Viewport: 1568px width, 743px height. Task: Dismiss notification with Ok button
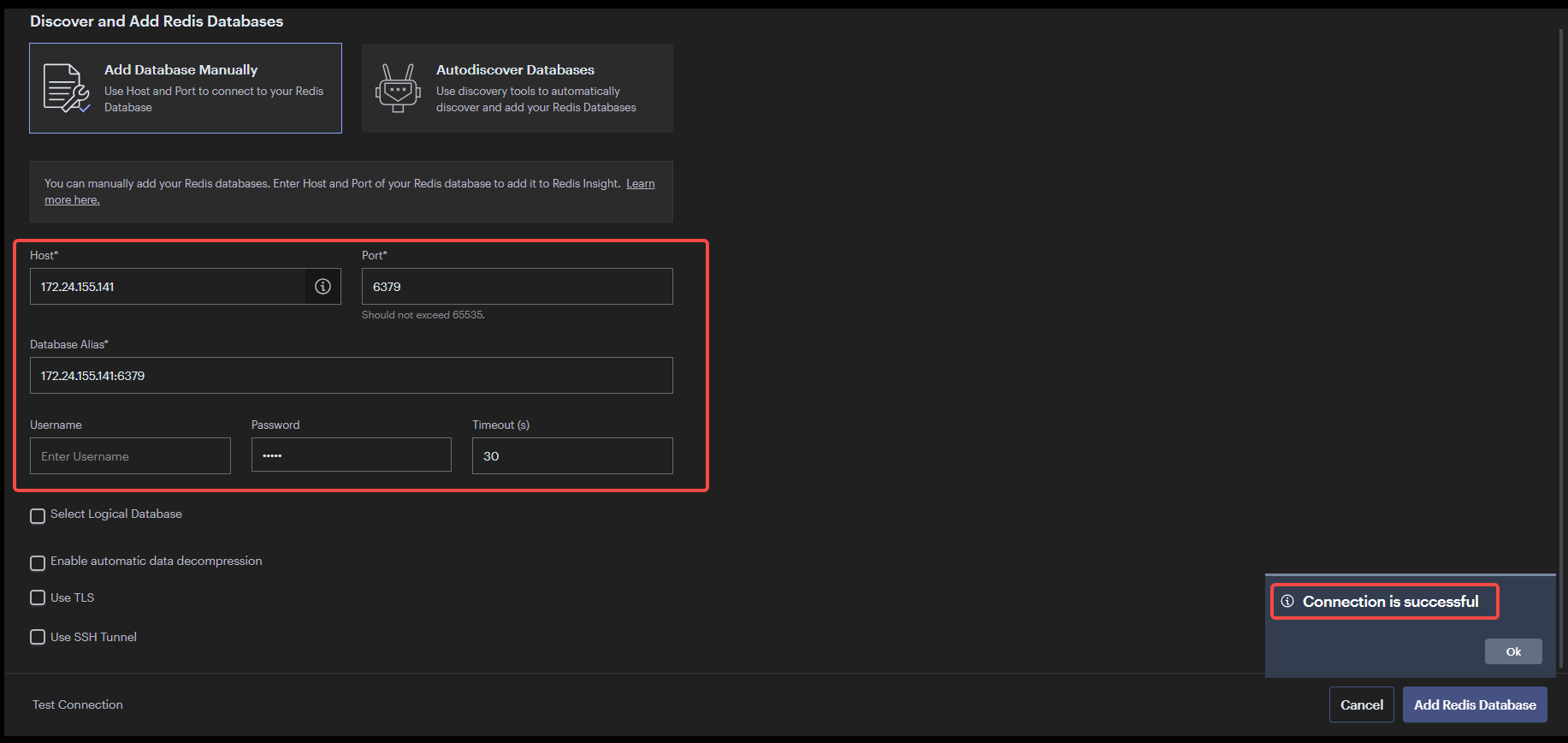(x=1512, y=651)
